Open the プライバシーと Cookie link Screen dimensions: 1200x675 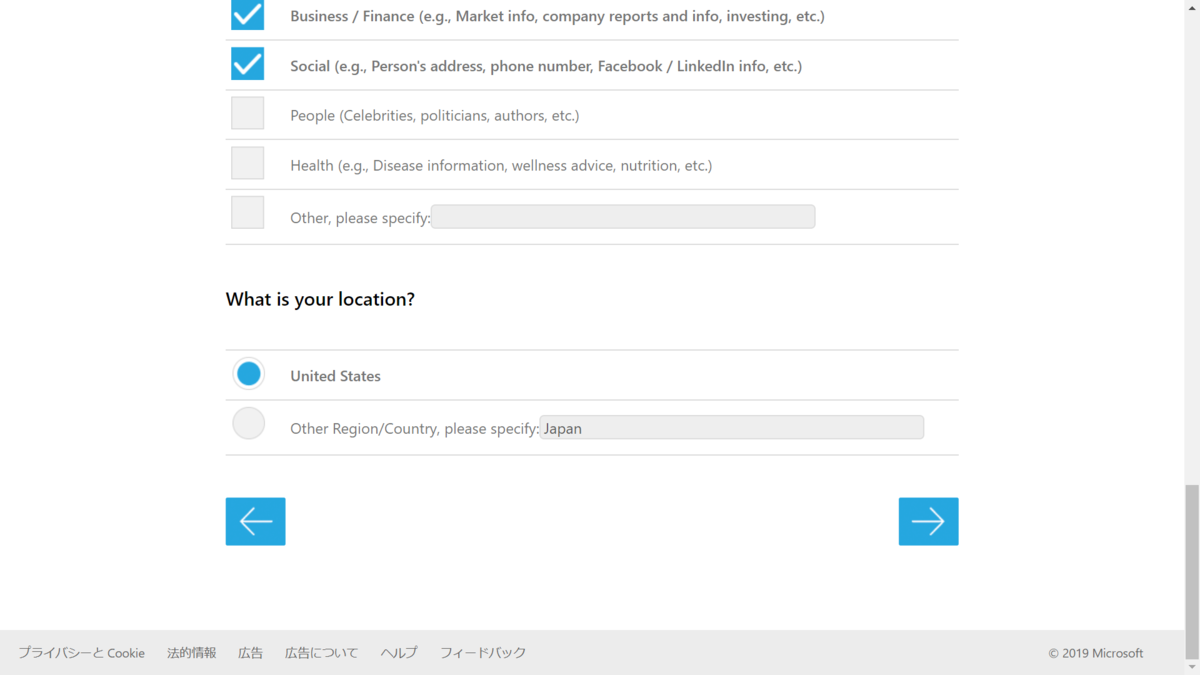pos(81,653)
